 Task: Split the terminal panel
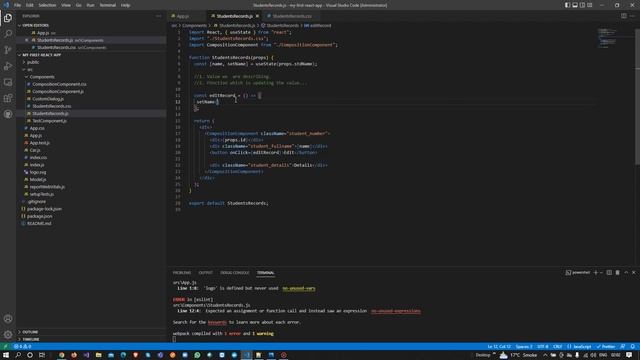click(609, 272)
